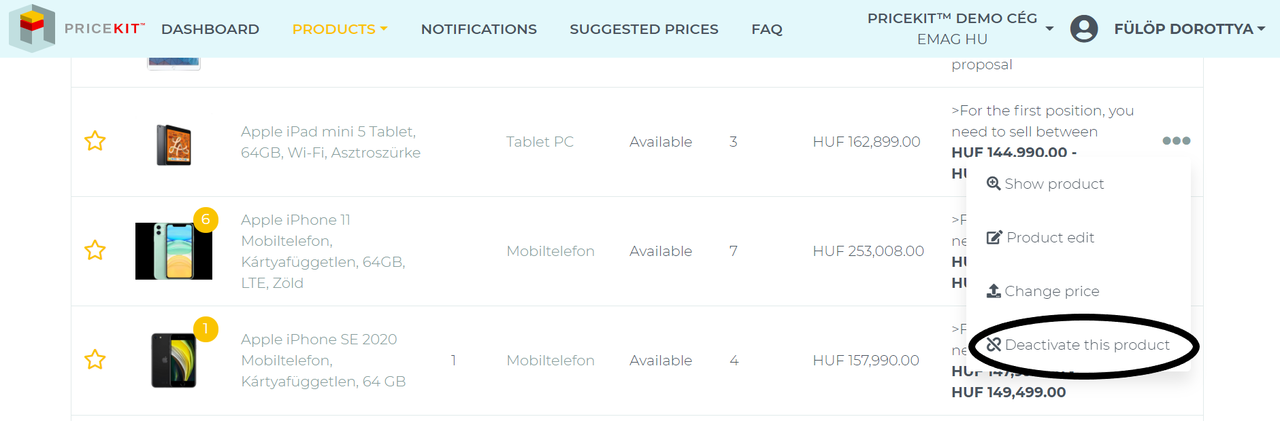Click edit pencil icon beside Product edit

coord(994,238)
